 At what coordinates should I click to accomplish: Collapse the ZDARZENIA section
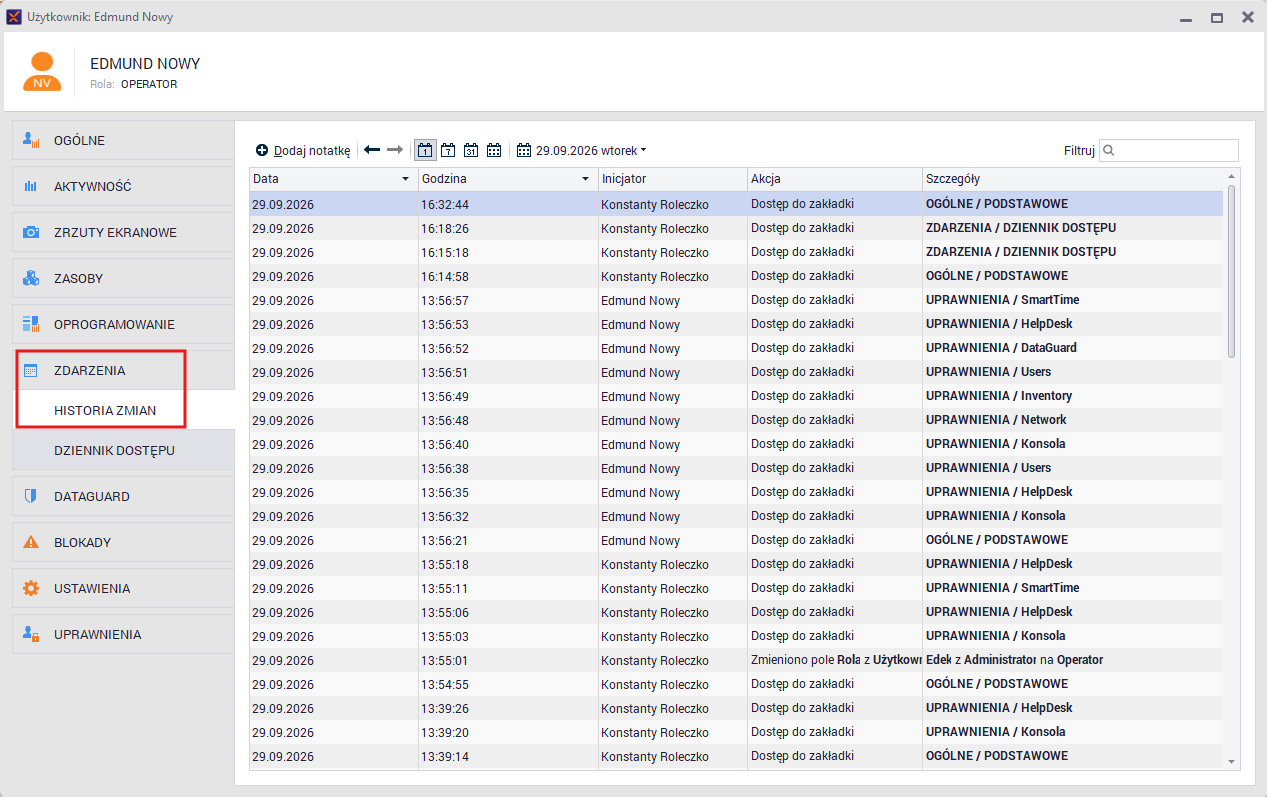point(123,371)
